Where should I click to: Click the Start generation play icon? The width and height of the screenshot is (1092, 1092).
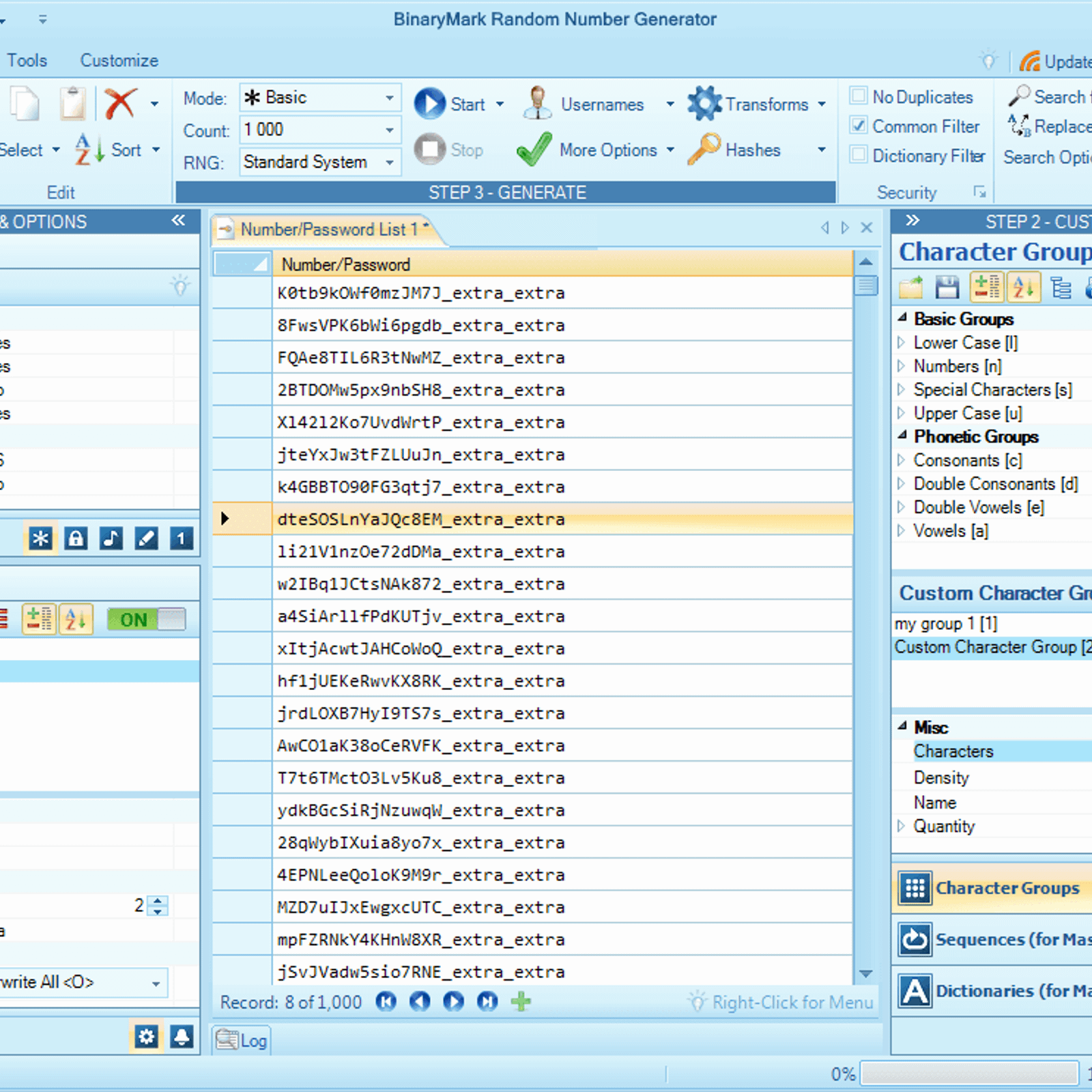pos(430,104)
